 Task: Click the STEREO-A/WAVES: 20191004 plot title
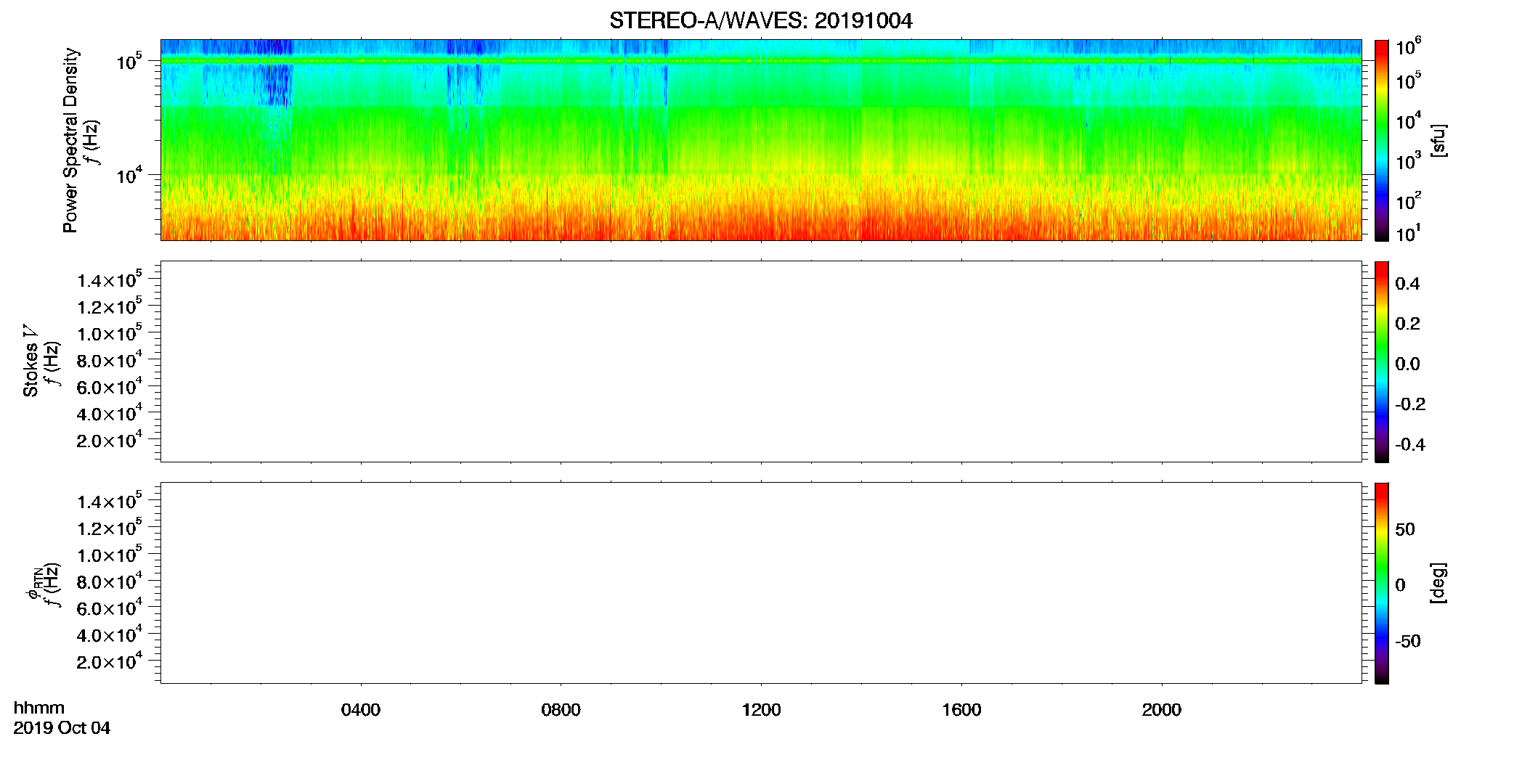(760, 21)
